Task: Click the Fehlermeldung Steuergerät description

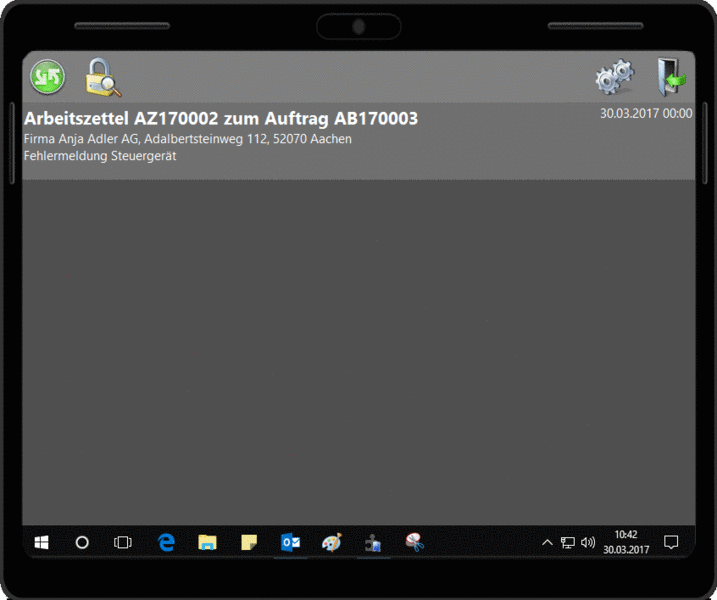Action: pos(100,156)
